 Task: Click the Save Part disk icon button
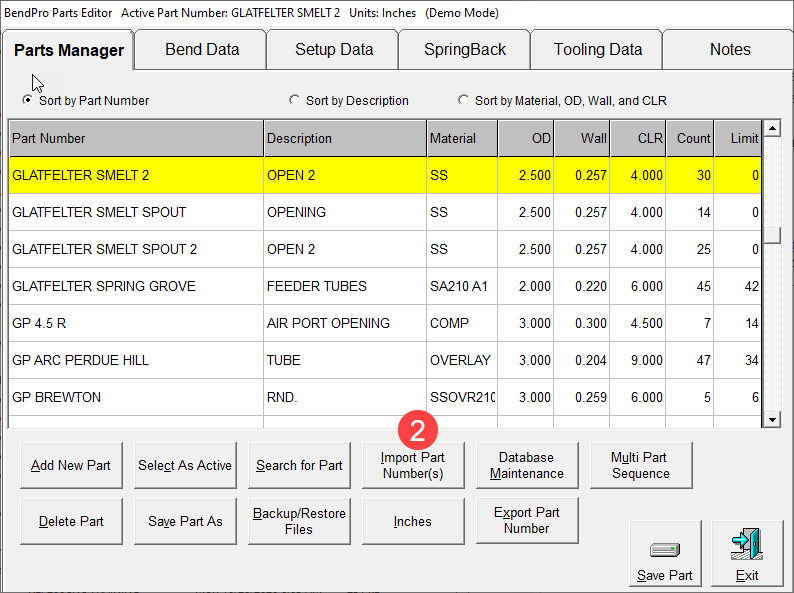click(665, 553)
